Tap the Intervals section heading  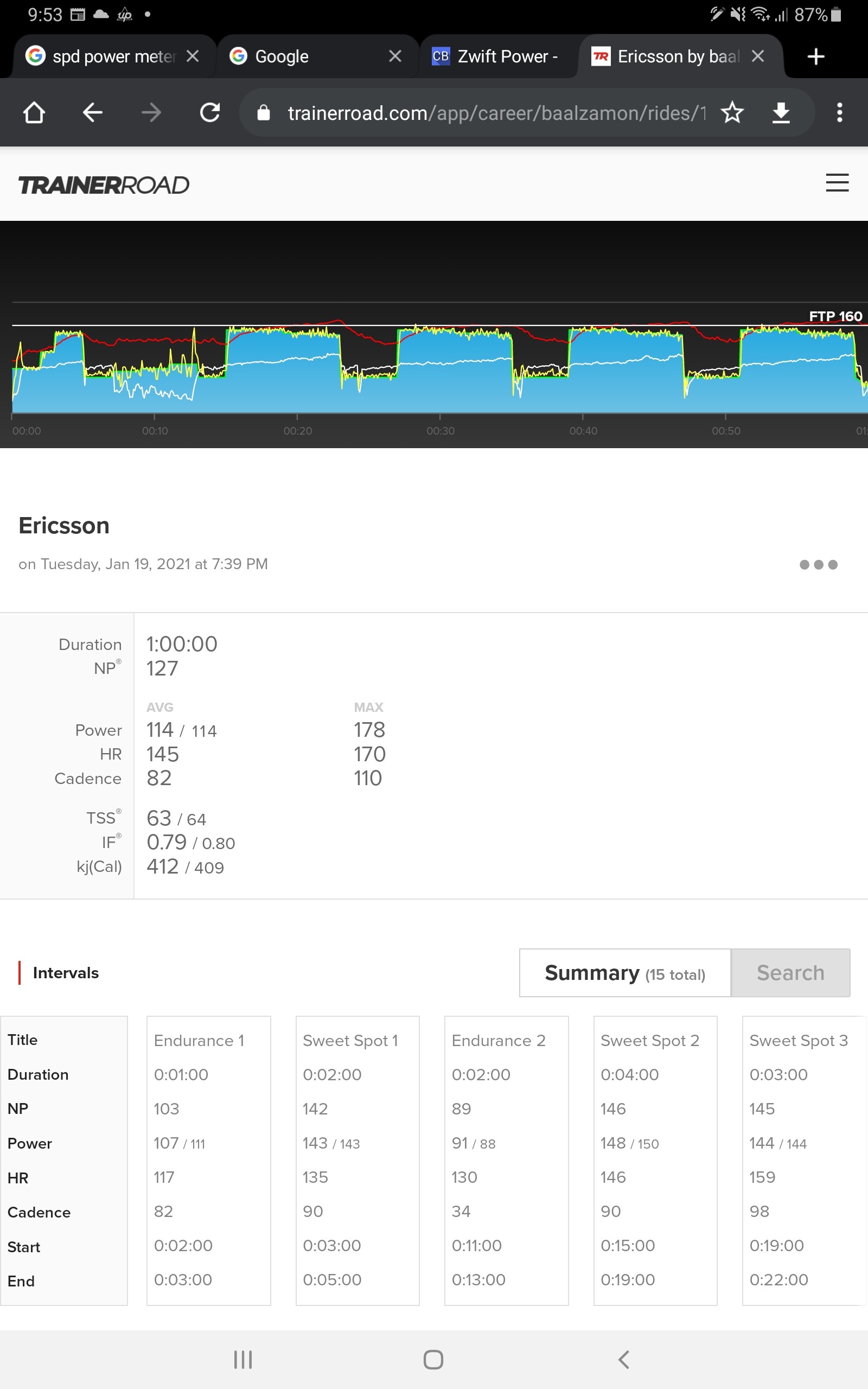66,973
